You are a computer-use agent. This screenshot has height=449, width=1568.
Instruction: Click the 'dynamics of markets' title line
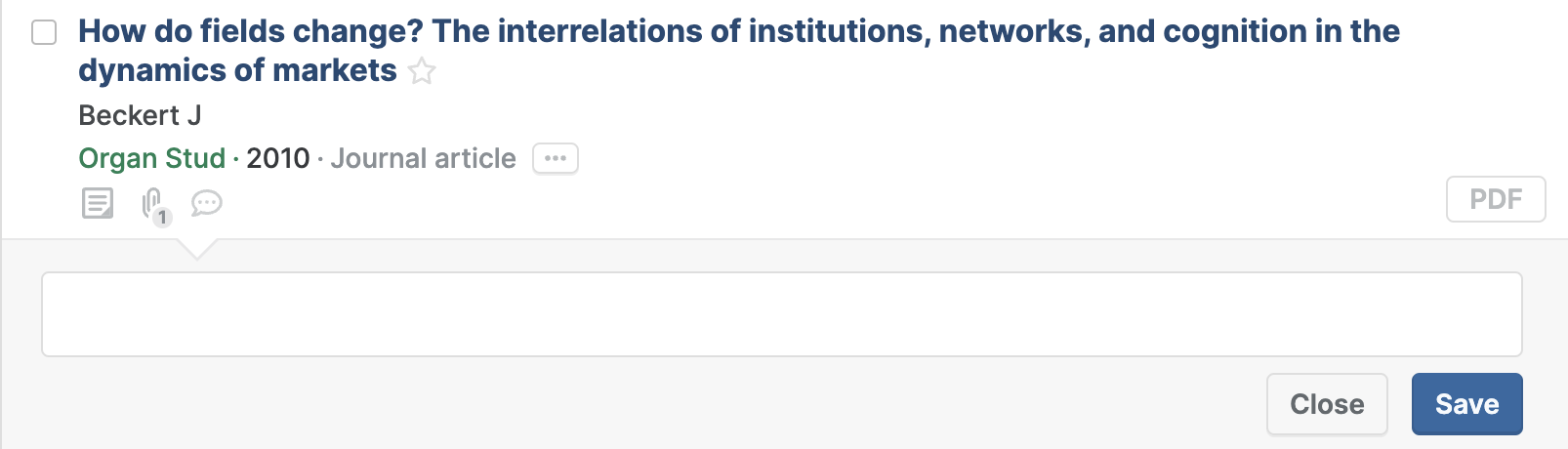pos(237,70)
